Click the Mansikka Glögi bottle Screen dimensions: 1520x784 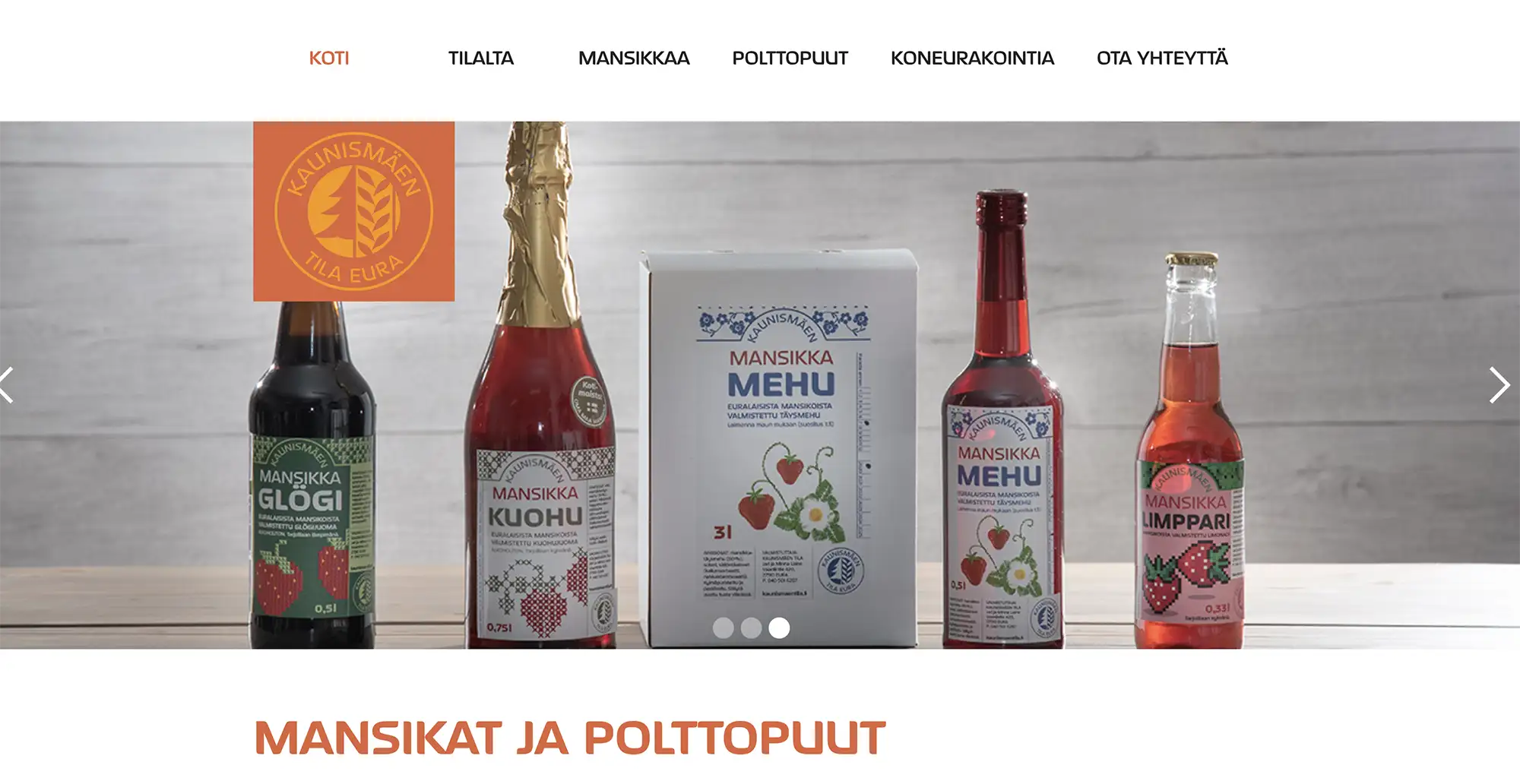312,475
